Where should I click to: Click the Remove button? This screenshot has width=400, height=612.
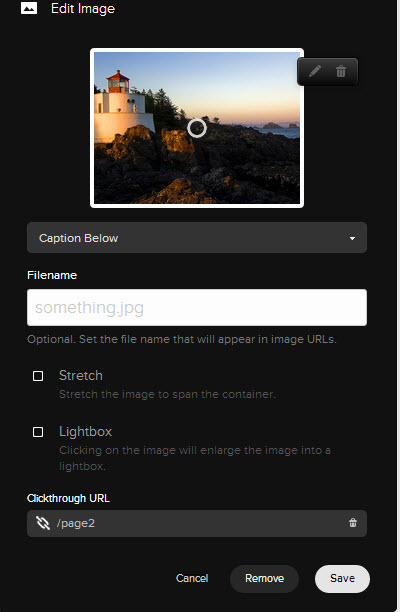(x=264, y=578)
